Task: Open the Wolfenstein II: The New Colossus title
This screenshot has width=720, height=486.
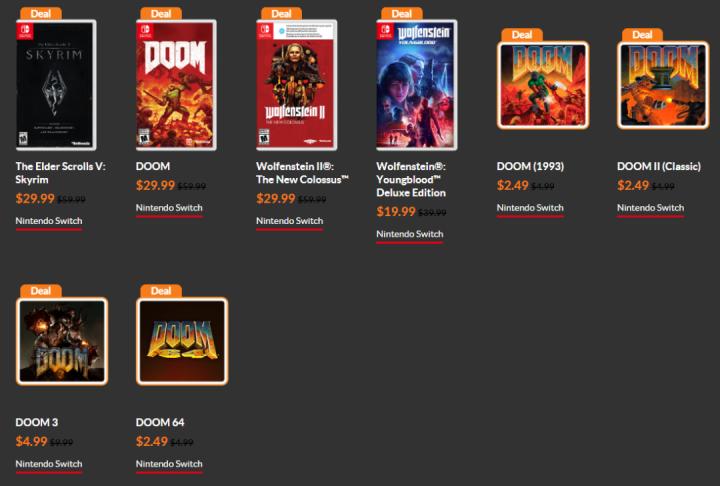Action: [x=302, y=173]
